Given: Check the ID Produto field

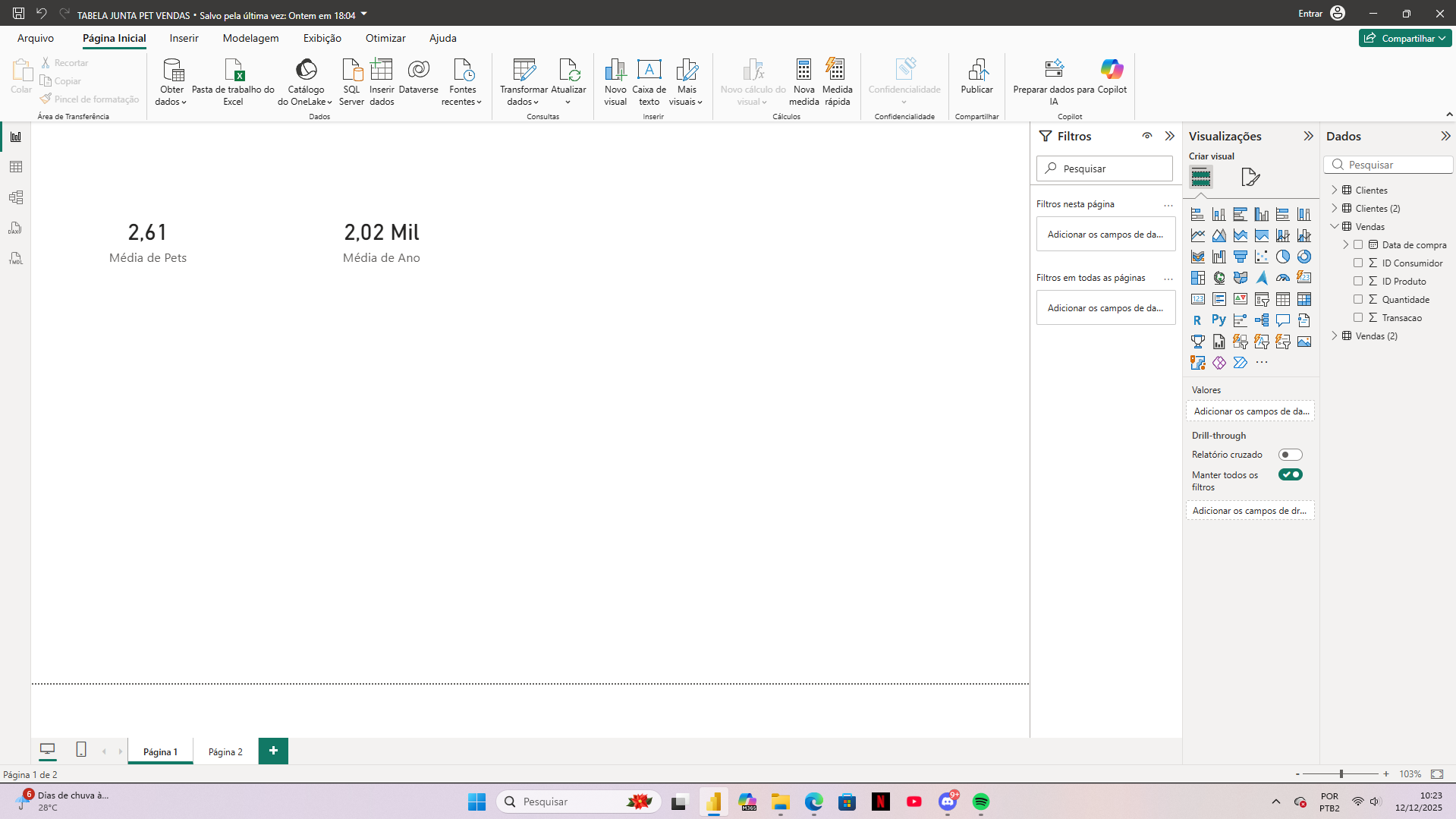Looking at the screenshot, I should coord(1358,281).
